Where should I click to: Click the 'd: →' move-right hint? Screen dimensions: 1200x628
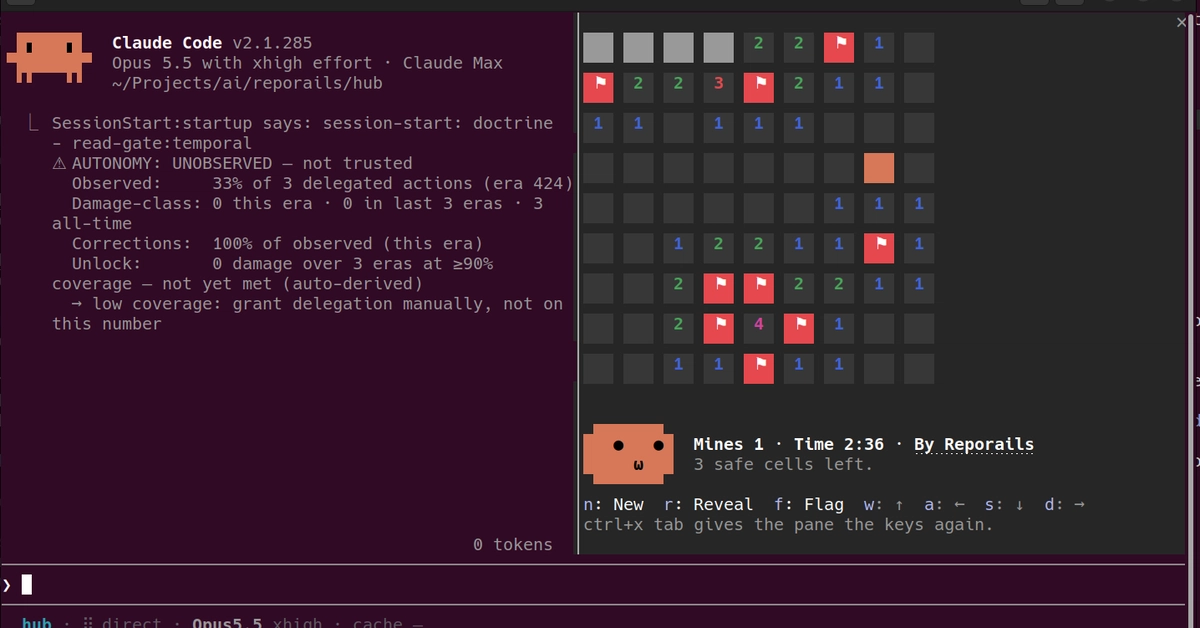pos(1064,504)
